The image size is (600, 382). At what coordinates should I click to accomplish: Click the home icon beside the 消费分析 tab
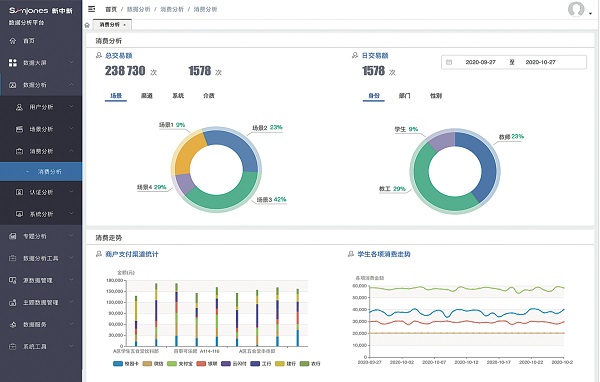click(87, 25)
